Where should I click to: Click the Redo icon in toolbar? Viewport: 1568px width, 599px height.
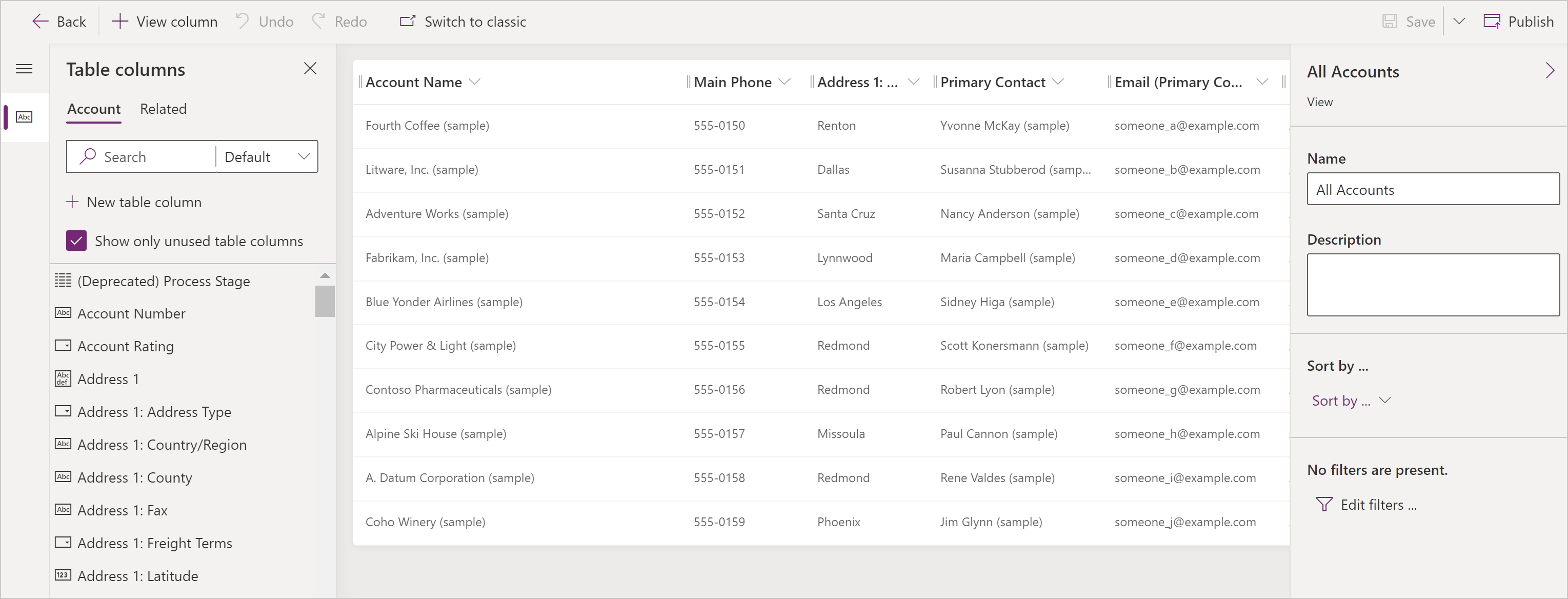(320, 21)
